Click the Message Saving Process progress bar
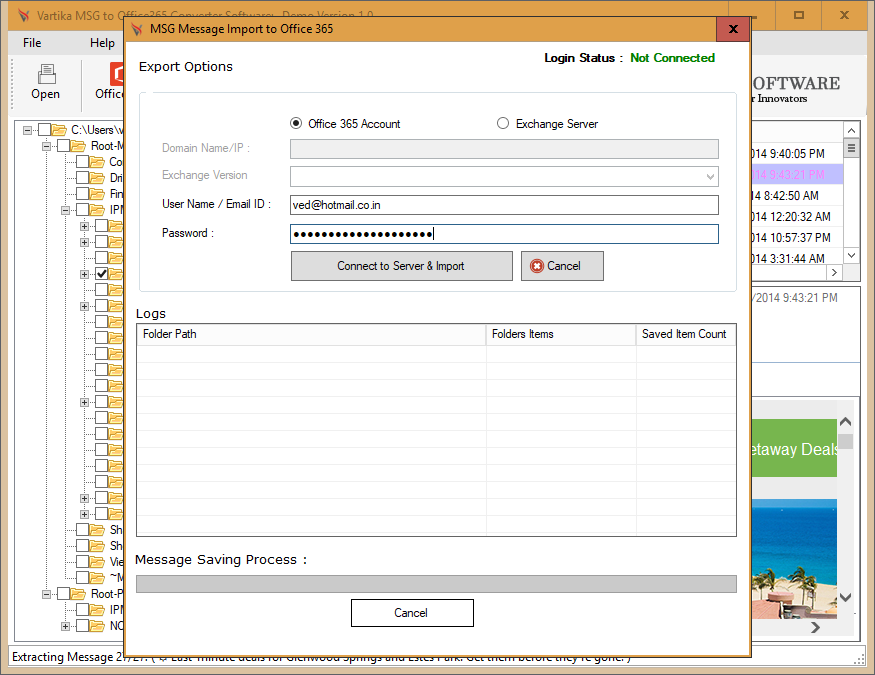Image resolution: width=875 pixels, height=675 pixels. (436, 584)
